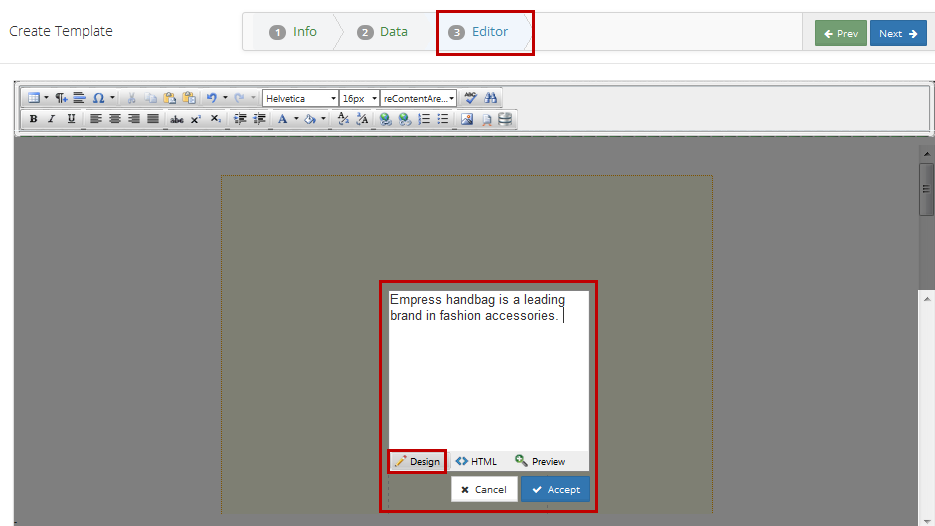
Task: Click the outer scrollbar up arrow
Action: (x=927, y=299)
